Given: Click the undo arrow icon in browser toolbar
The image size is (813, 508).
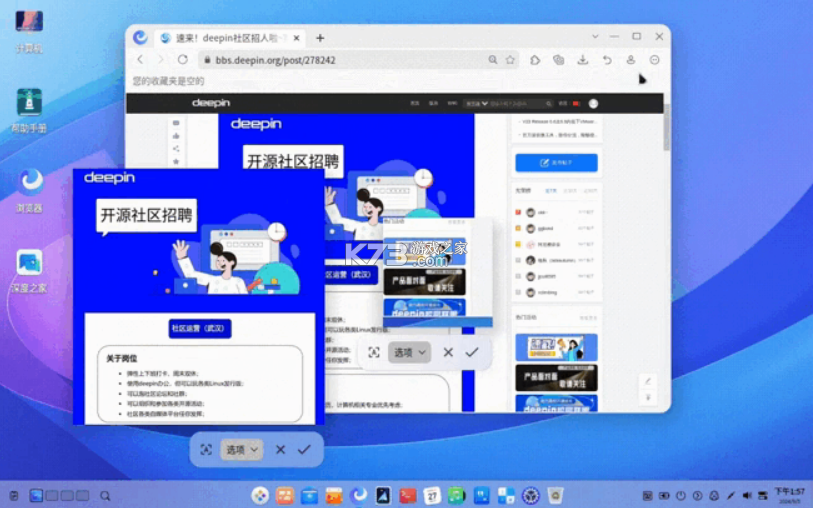Looking at the screenshot, I should point(607,60).
